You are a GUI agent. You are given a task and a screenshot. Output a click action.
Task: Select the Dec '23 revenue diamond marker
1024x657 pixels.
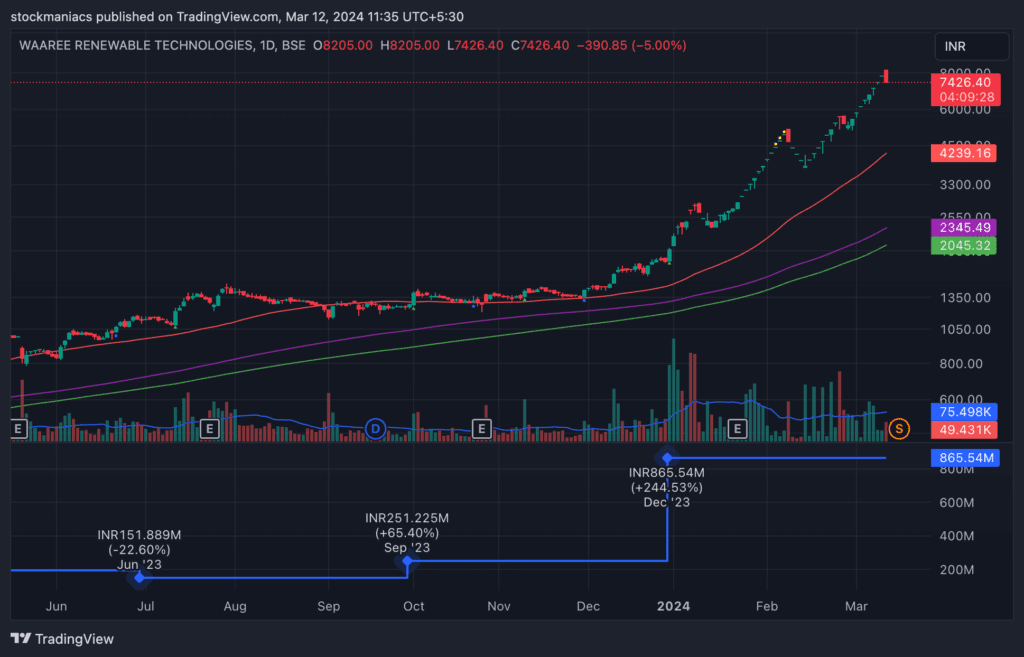[x=667, y=458]
